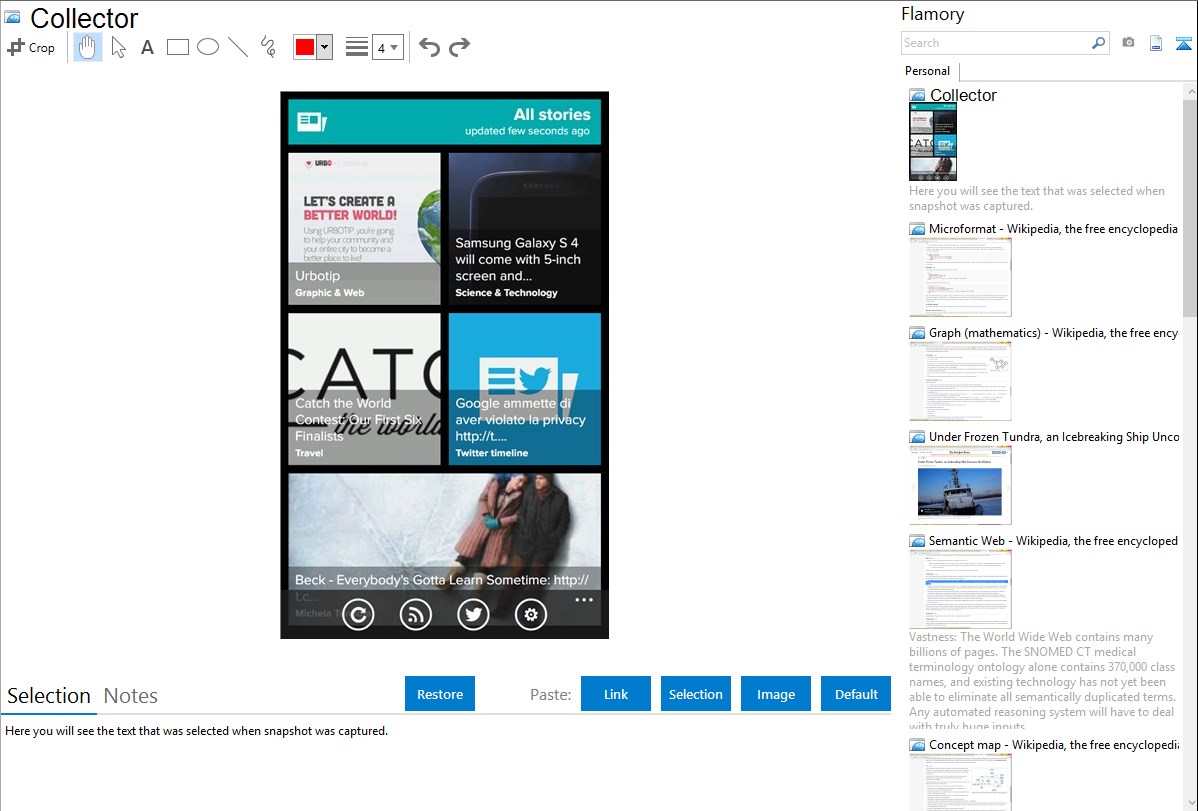Expand the line width dropdown
The height and width of the screenshot is (811, 1198).
(388, 47)
